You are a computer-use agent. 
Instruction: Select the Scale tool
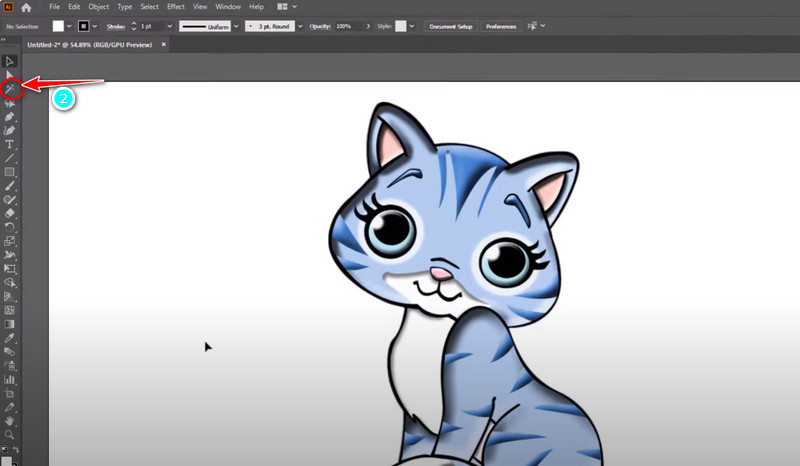click(x=9, y=241)
